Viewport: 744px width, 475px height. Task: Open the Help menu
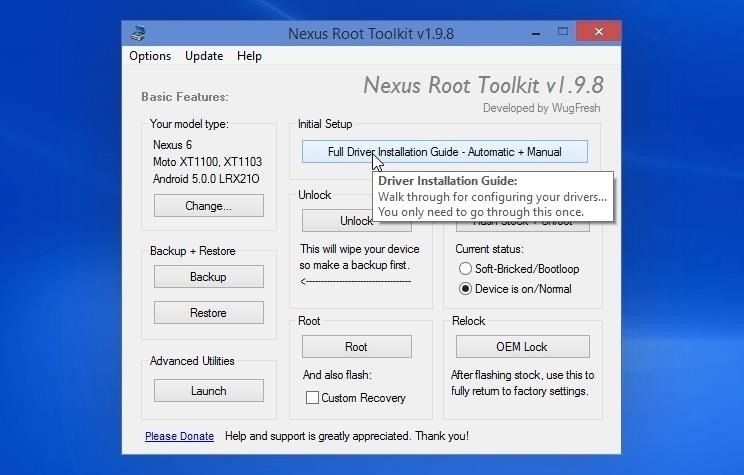pos(249,56)
